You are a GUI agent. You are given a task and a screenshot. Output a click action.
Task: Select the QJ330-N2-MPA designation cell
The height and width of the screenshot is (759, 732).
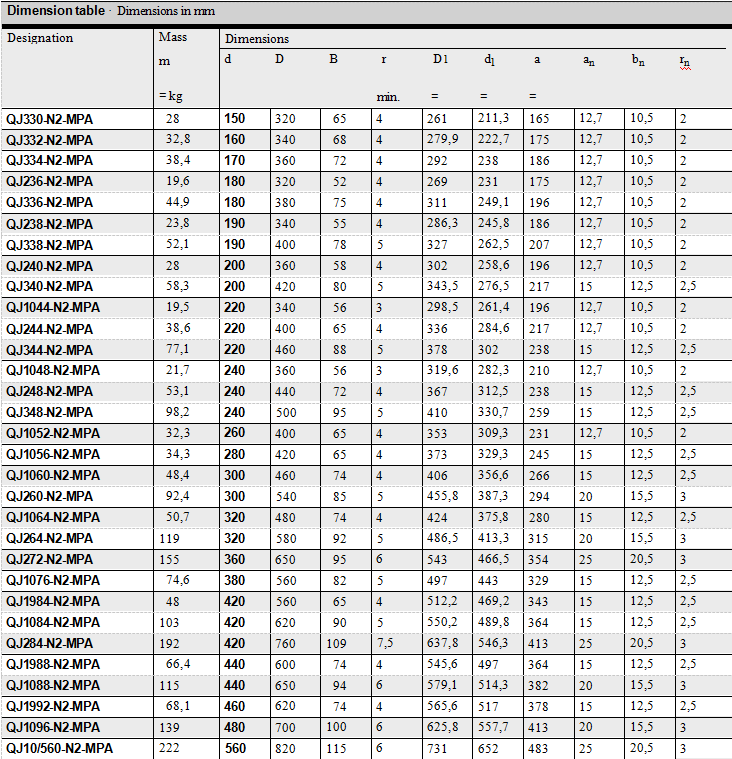coord(50,119)
